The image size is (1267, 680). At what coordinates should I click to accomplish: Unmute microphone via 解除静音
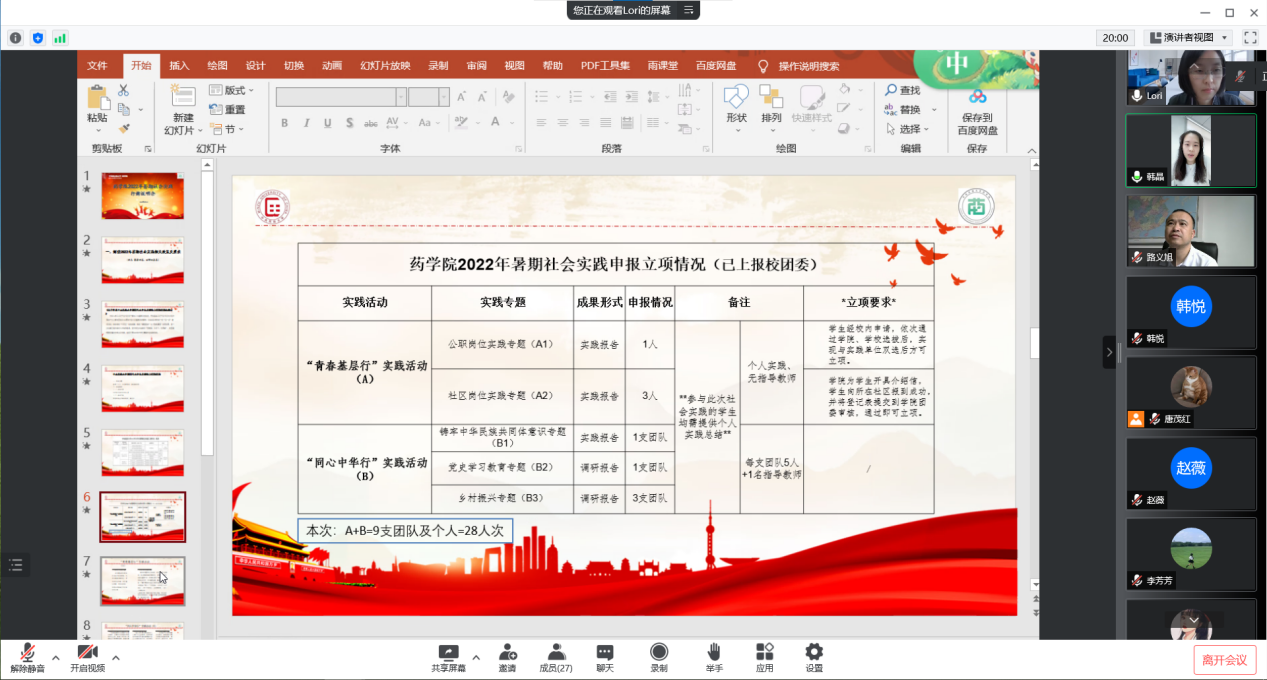coord(28,657)
